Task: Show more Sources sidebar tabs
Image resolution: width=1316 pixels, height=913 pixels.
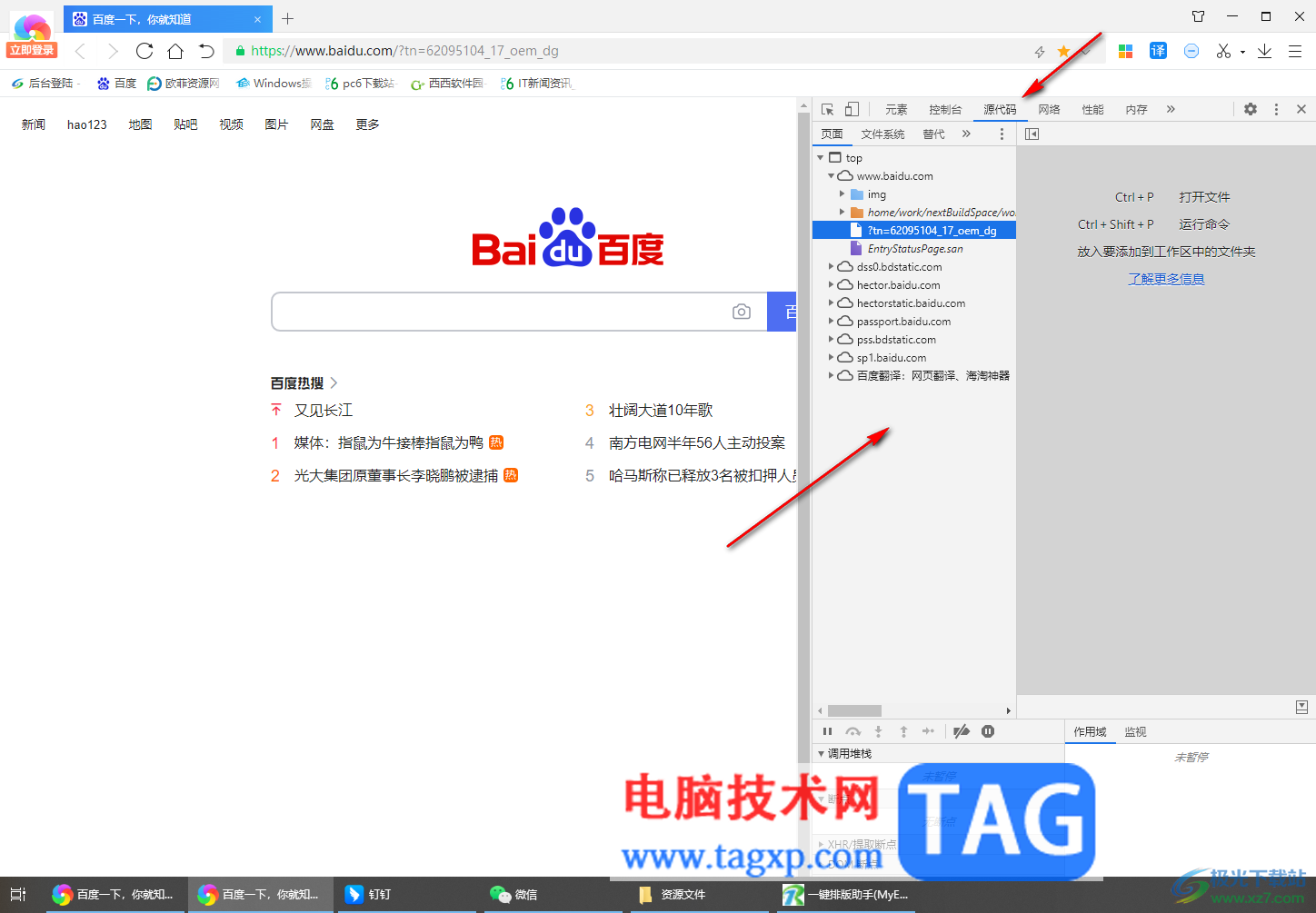Action: click(966, 134)
